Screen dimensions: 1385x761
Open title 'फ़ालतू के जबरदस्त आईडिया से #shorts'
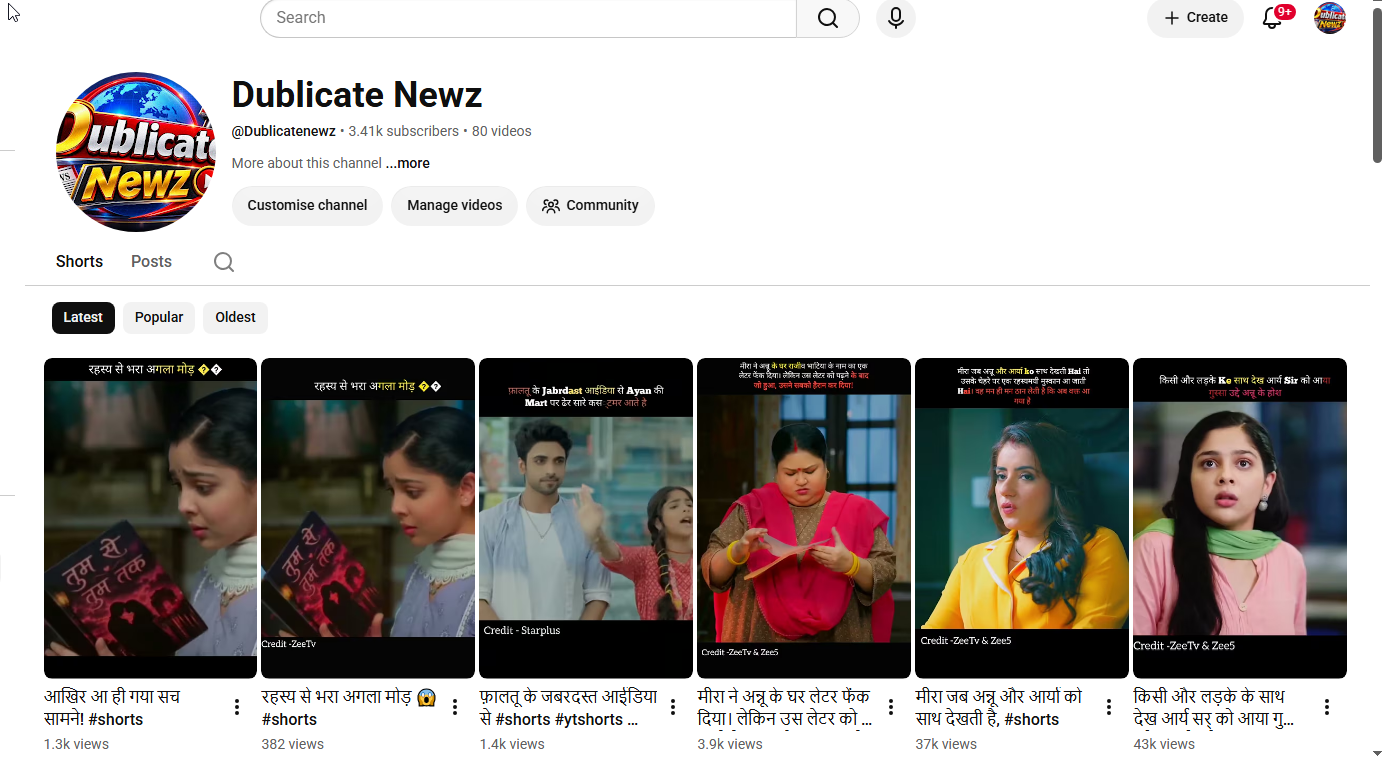pyautogui.click(x=568, y=708)
